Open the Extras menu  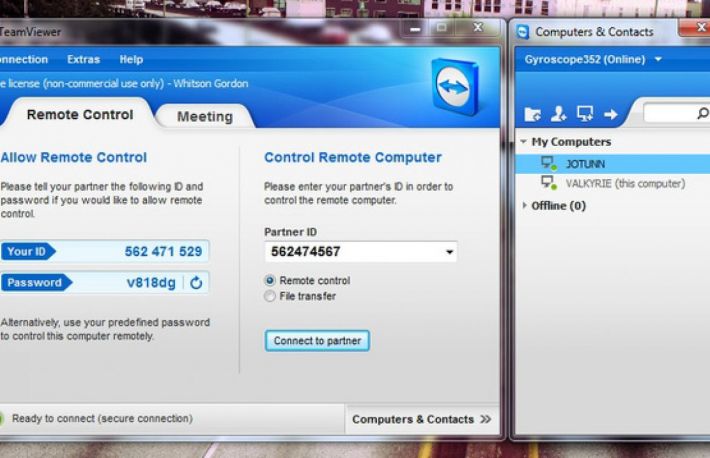83,60
